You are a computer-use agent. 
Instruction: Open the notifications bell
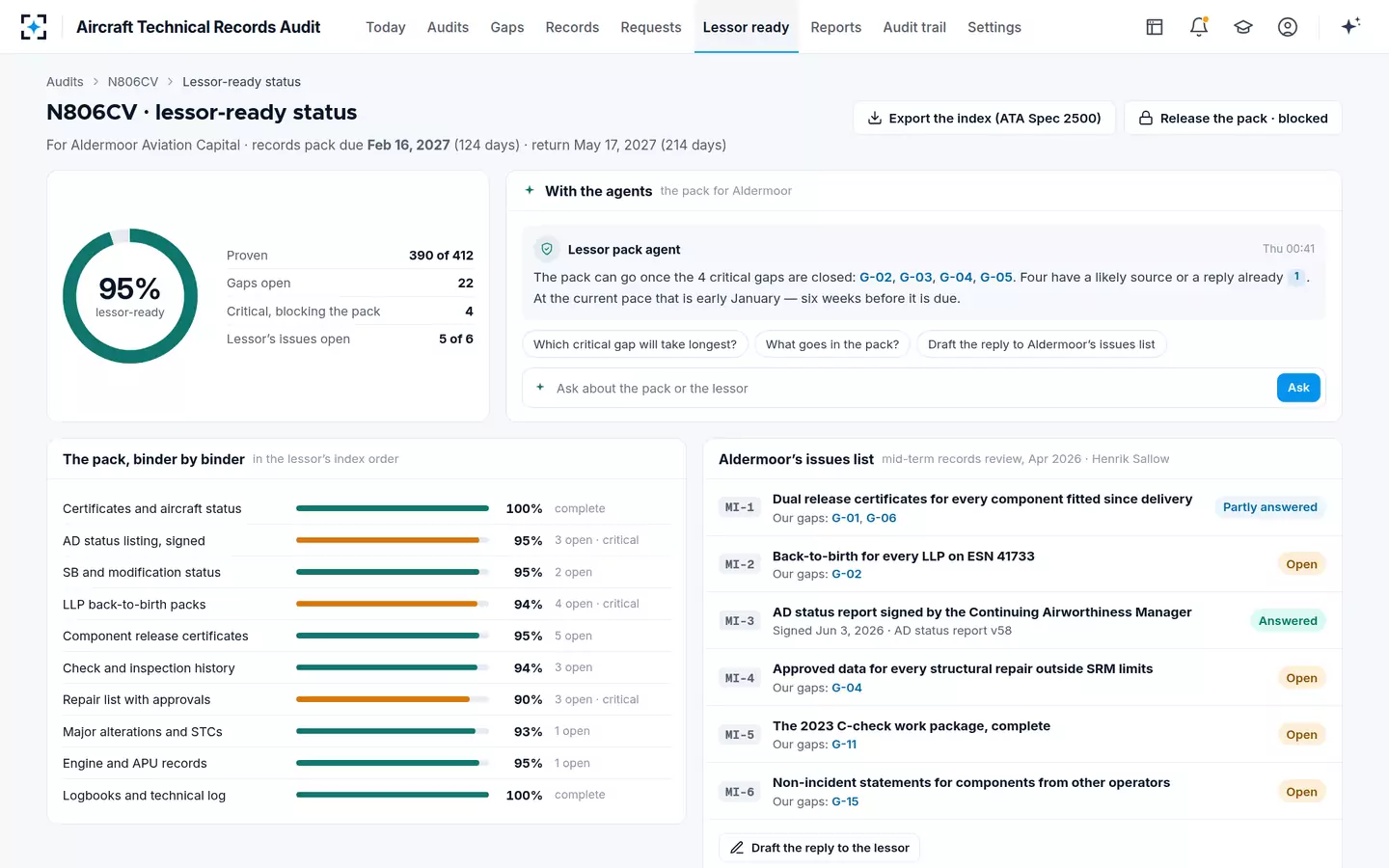point(1199,27)
